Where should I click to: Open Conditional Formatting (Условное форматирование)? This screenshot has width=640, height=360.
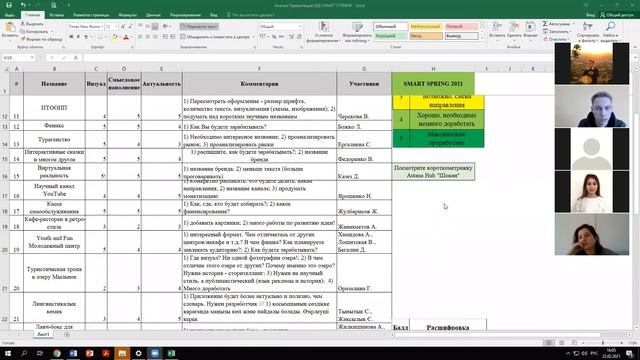pyautogui.click(x=323, y=32)
